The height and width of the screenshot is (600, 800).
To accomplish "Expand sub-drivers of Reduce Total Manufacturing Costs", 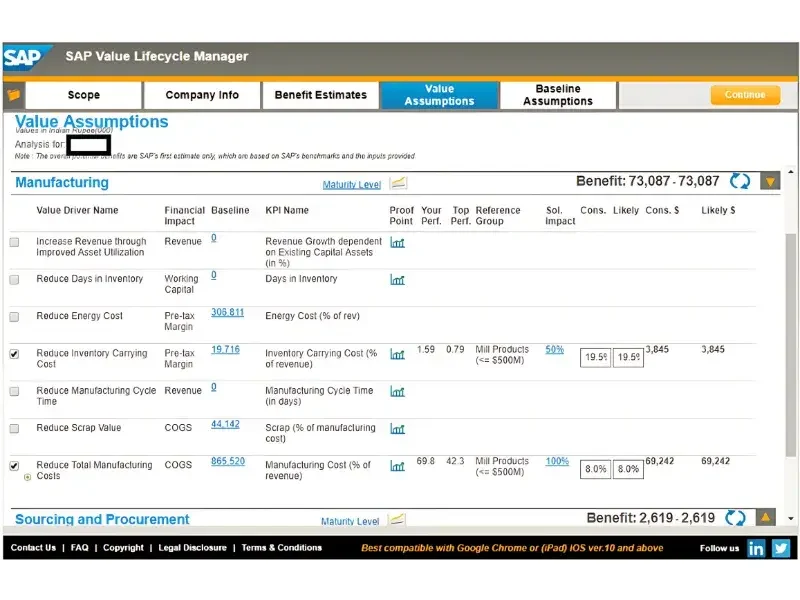I will [28, 477].
